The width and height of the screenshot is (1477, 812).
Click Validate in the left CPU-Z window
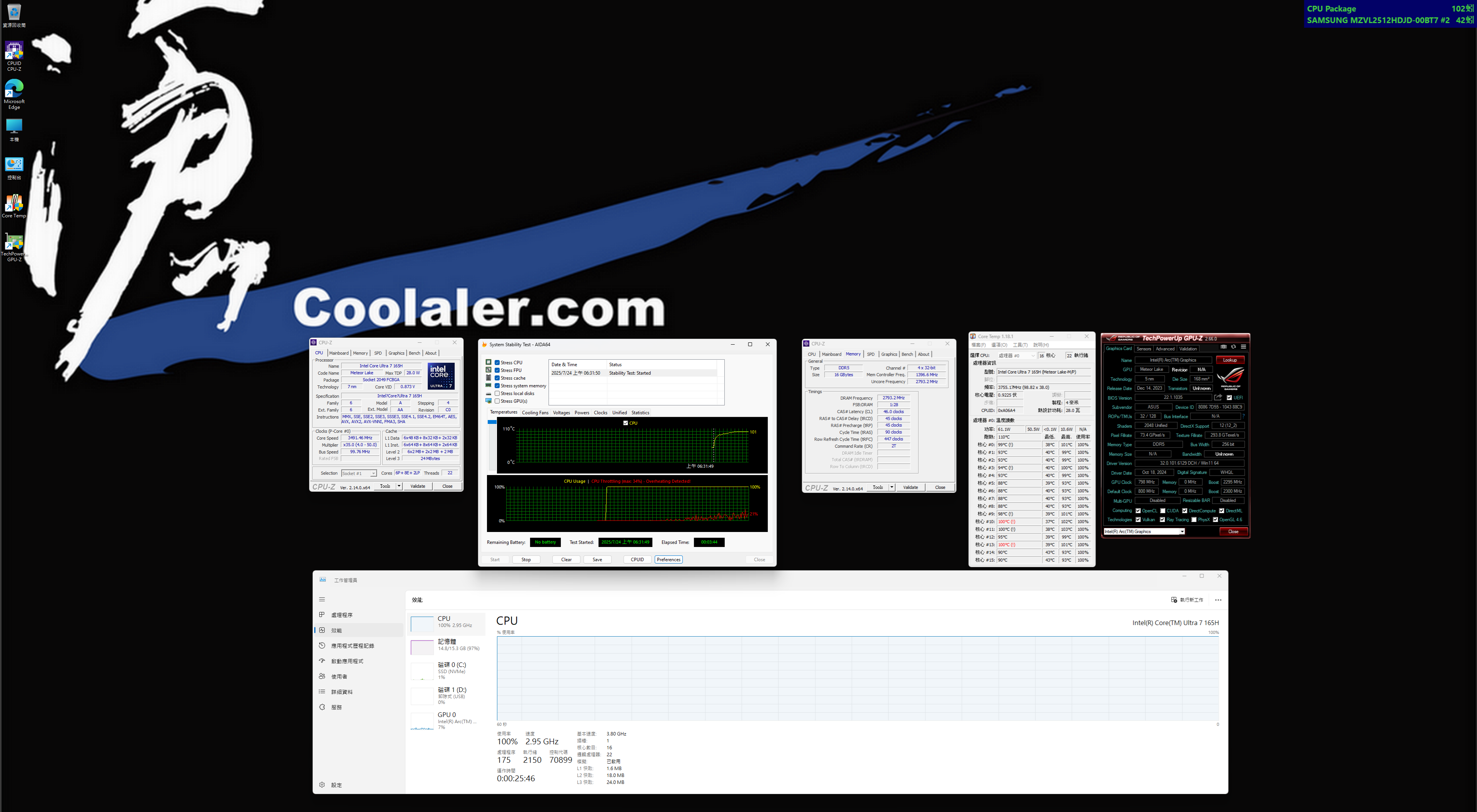pyautogui.click(x=417, y=486)
